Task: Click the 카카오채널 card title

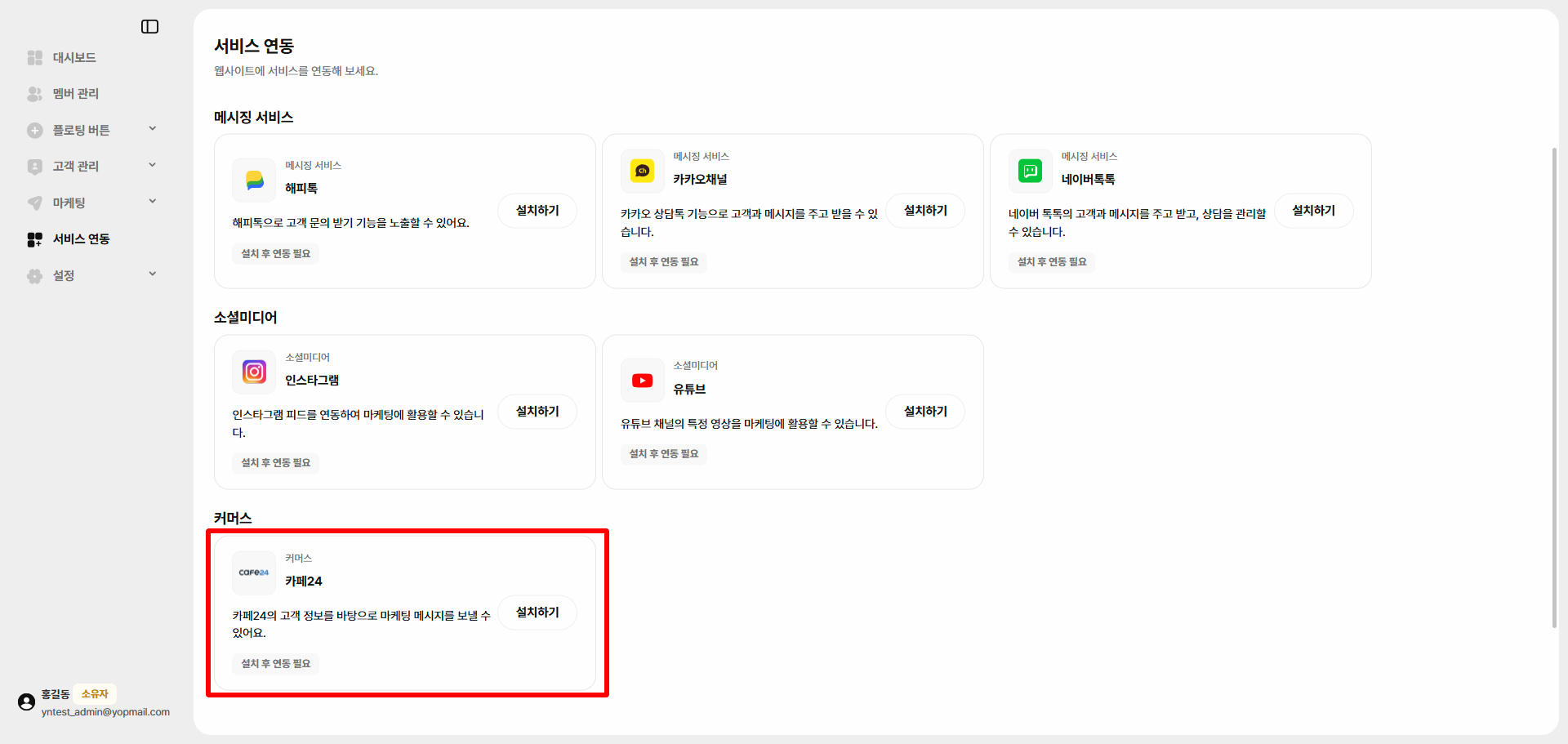Action: coord(700,180)
